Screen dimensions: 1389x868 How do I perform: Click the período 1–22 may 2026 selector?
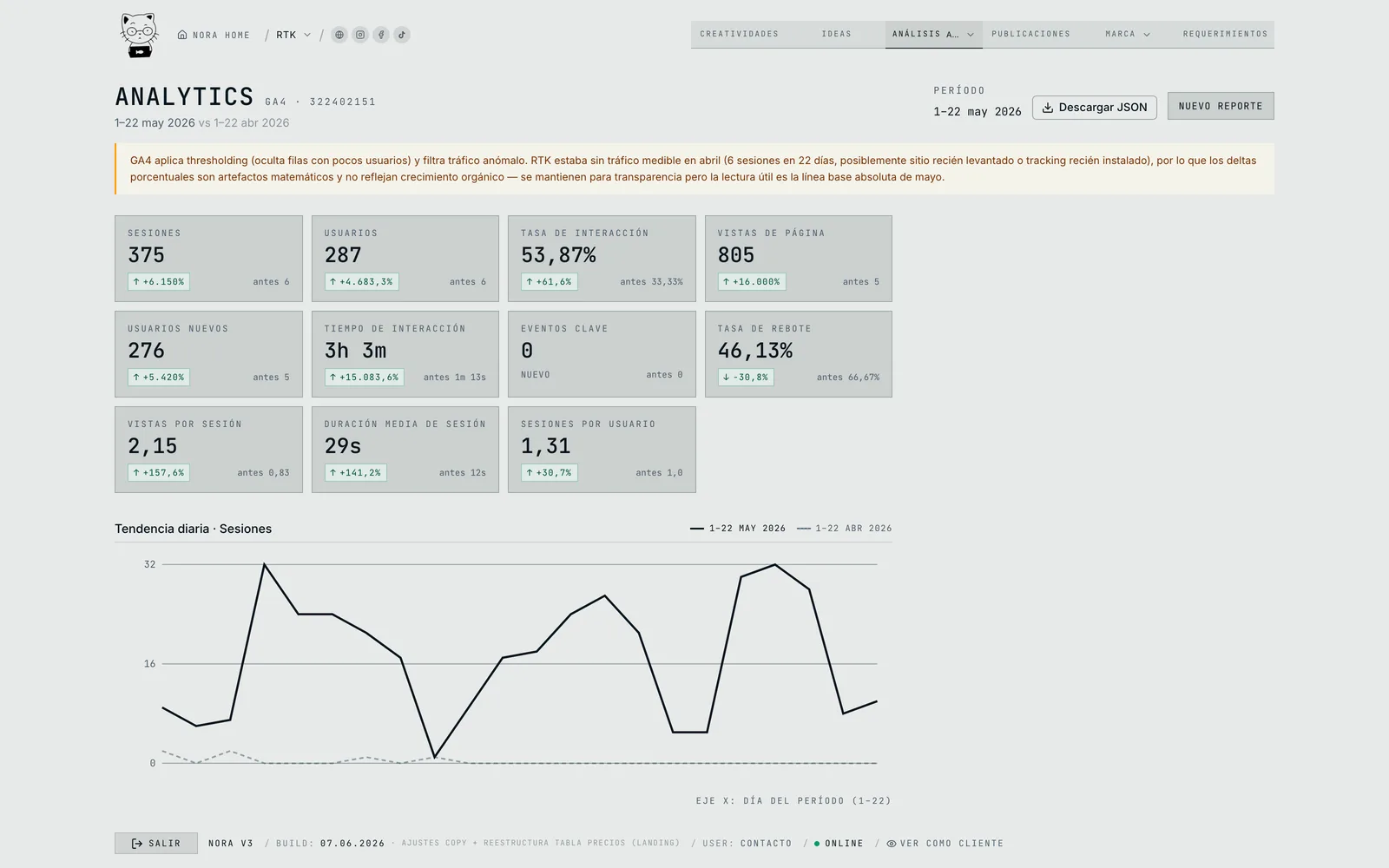978,112
